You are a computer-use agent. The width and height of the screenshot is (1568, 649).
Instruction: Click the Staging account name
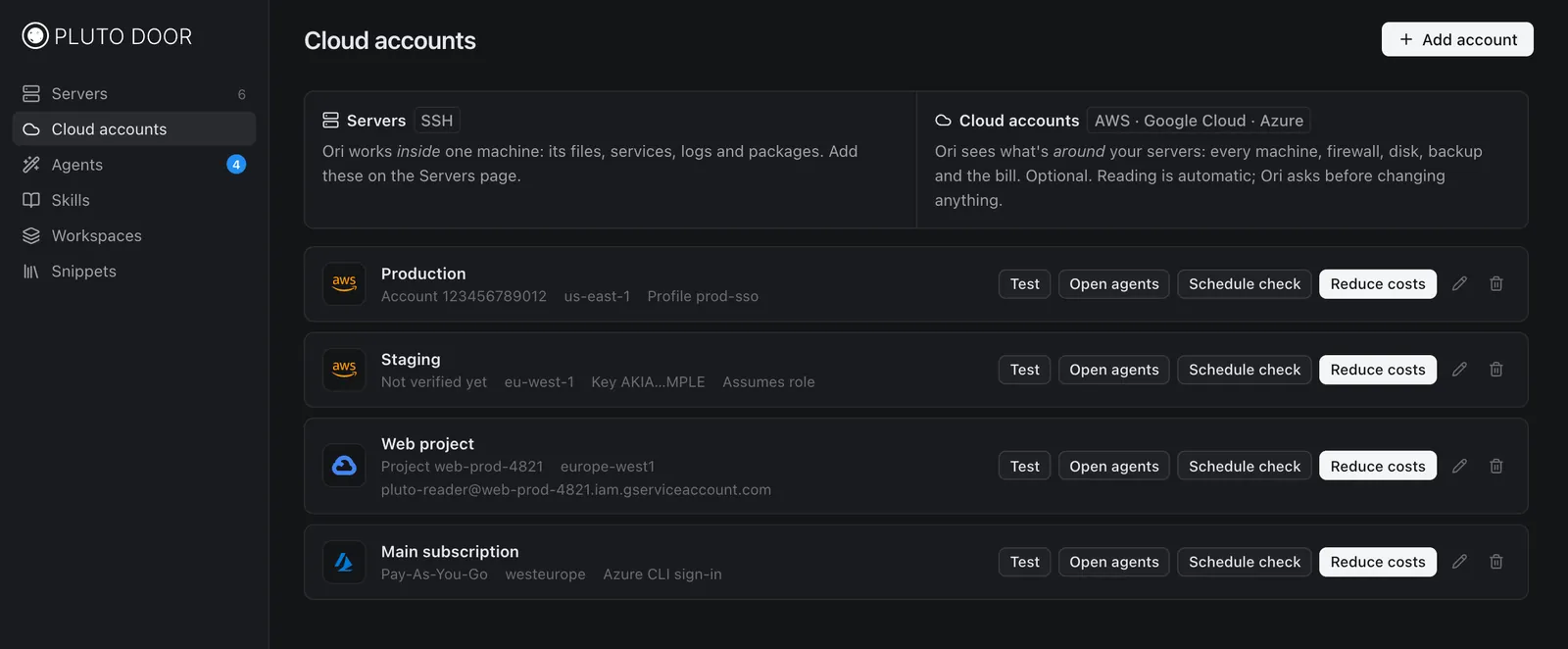pos(411,360)
